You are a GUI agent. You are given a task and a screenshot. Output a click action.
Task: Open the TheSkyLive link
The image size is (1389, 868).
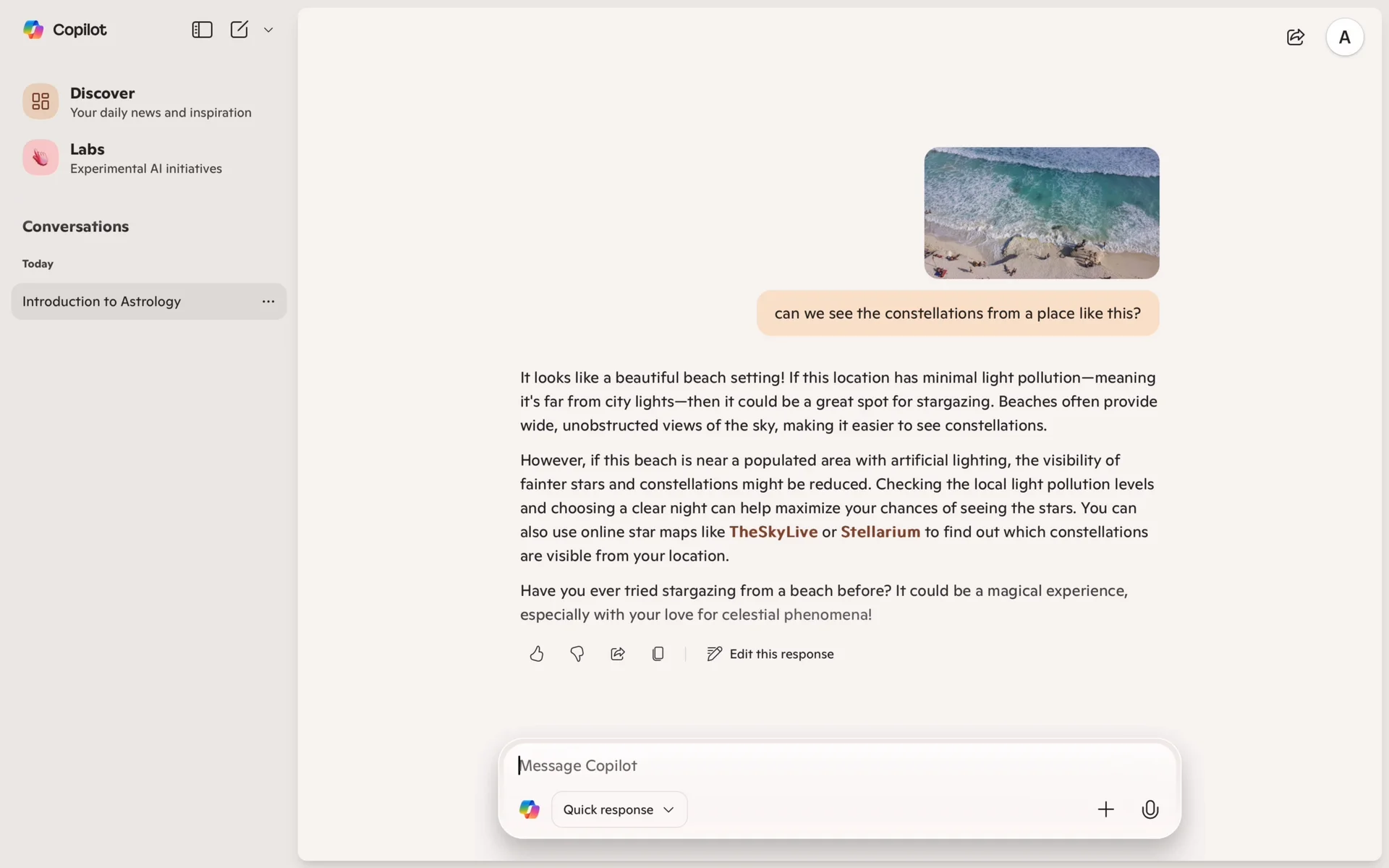[x=773, y=532]
